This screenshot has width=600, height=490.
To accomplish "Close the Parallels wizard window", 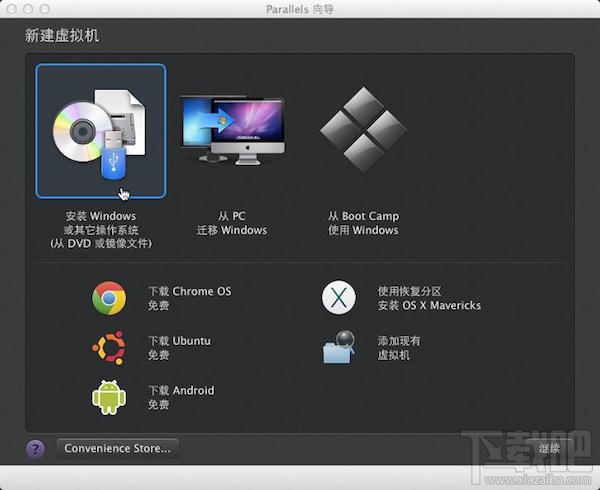I will pos(12,9).
